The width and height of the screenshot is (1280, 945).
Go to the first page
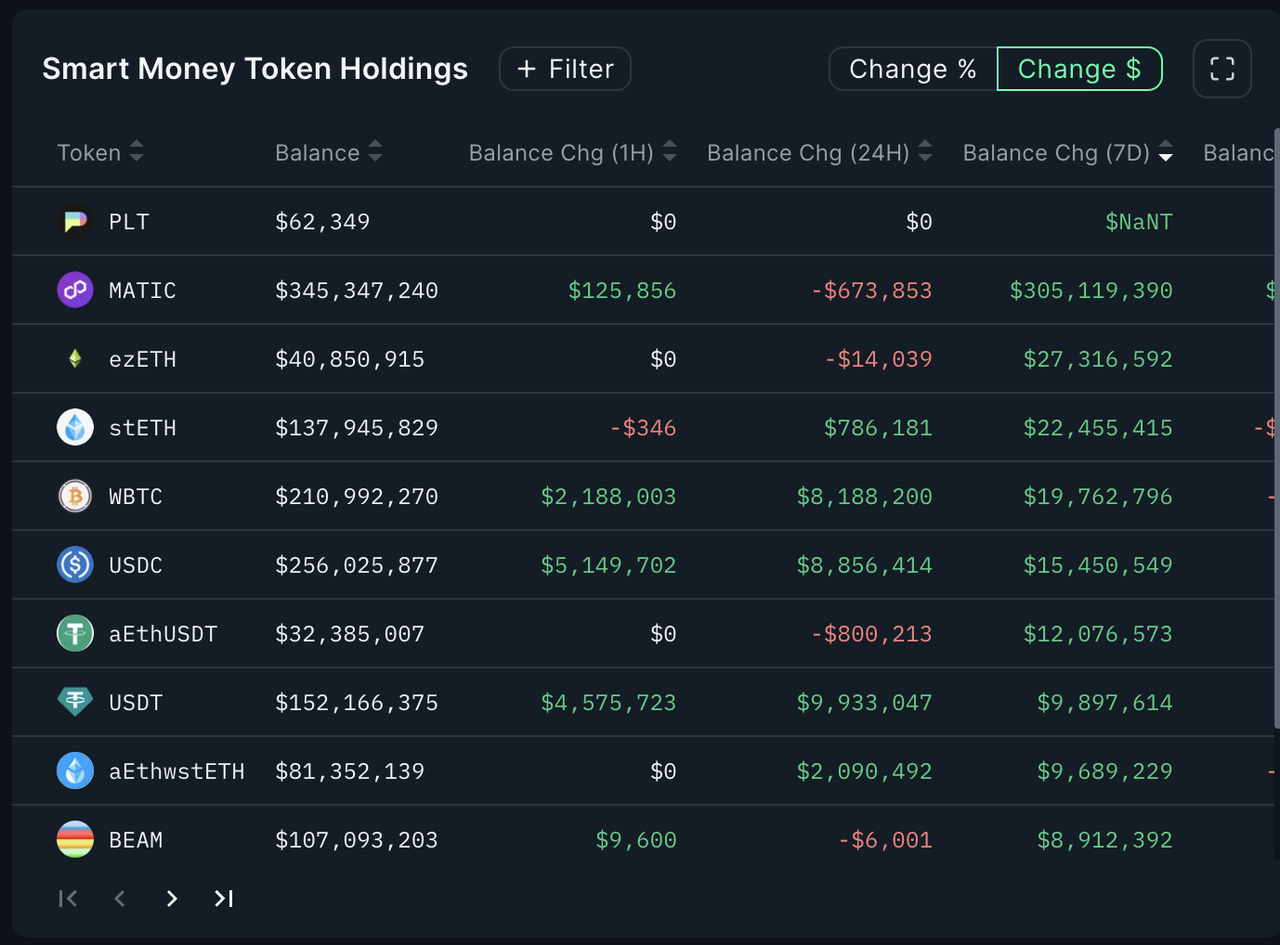pyautogui.click(x=68, y=898)
